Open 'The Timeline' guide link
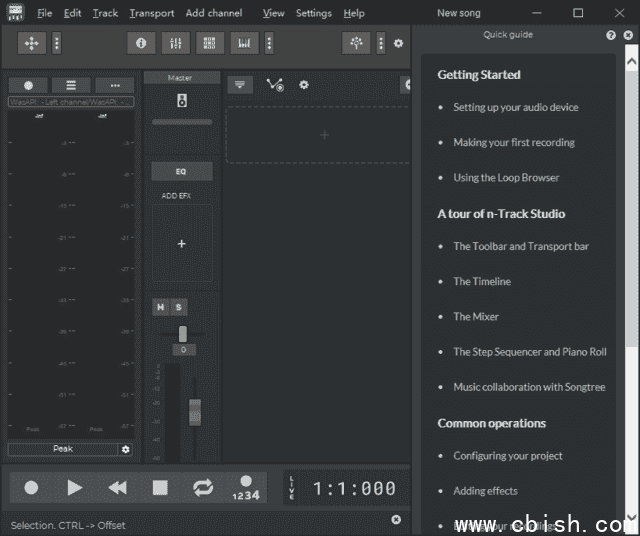Image resolution: width=640 pixels, height=536 pixels. [x=482, y=281]
